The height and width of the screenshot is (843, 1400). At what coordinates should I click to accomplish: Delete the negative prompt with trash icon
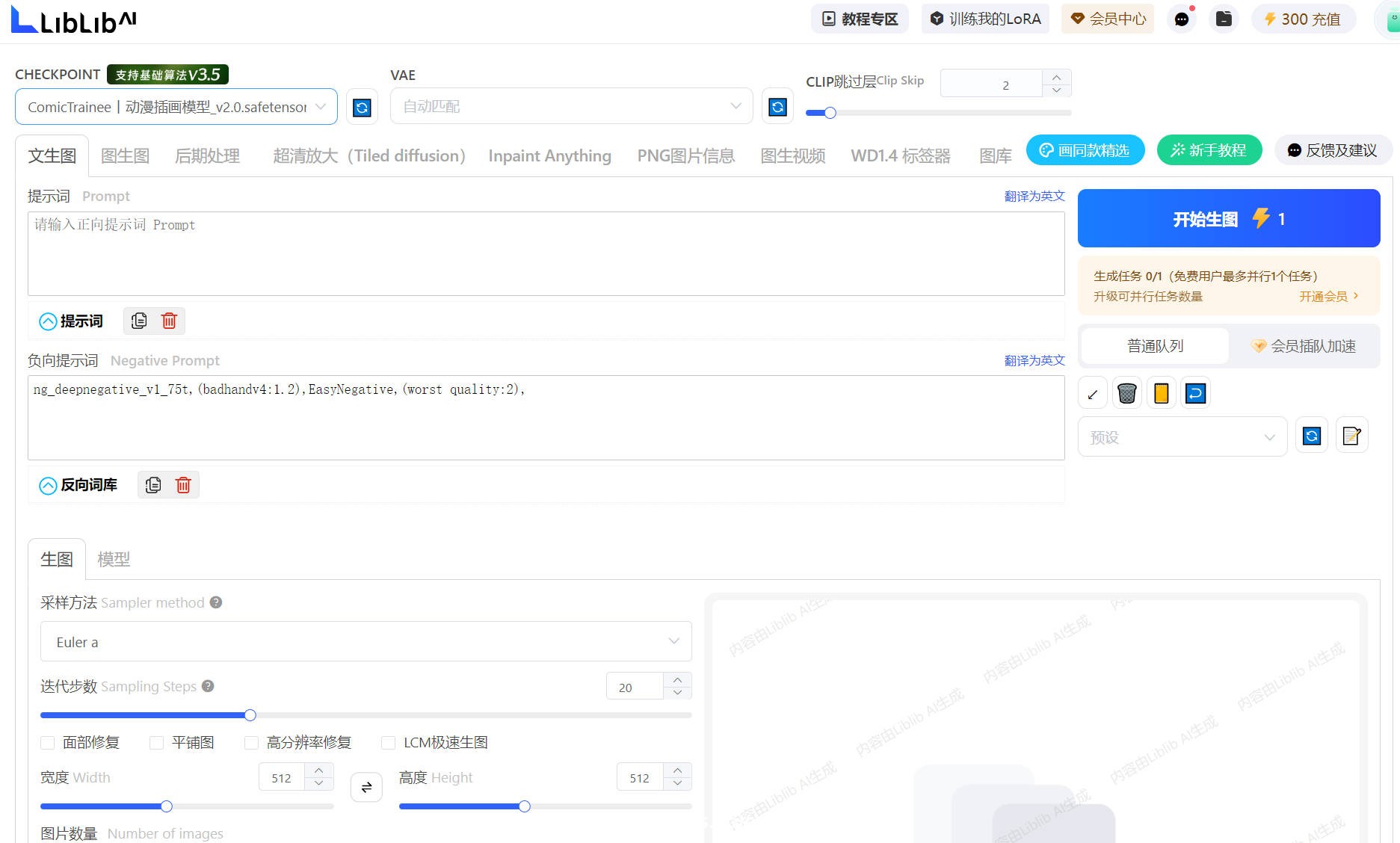(x=183, y=485)
